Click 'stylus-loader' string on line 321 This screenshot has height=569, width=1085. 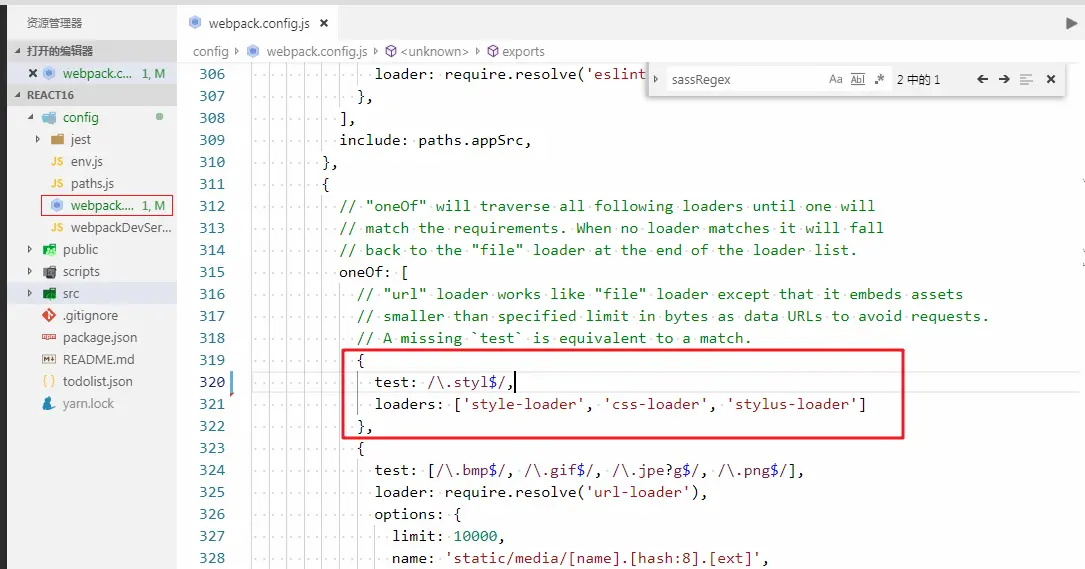[x=791, y=404]
